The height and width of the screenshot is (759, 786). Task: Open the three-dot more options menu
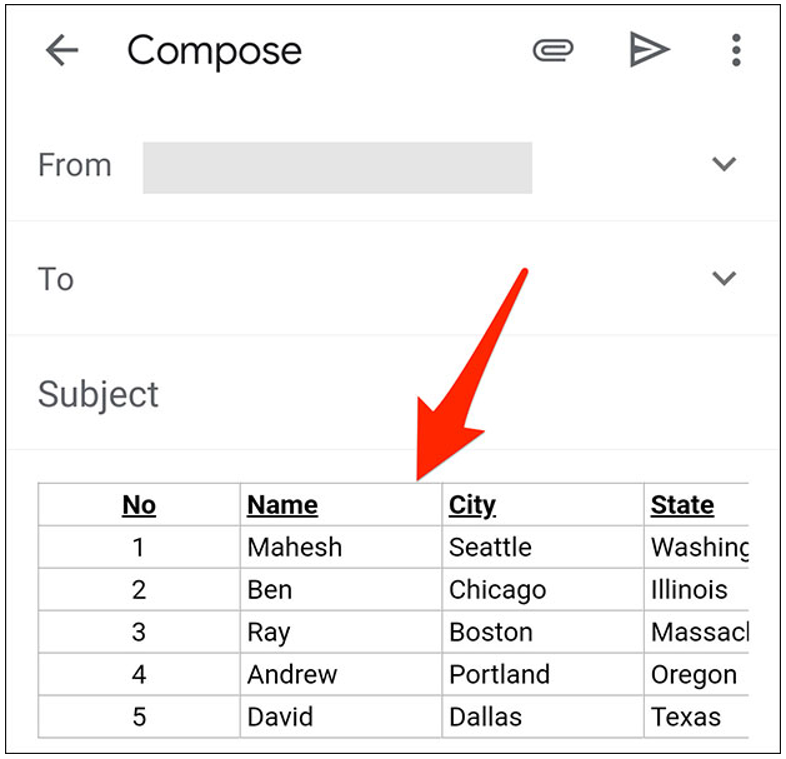[736, 50]
